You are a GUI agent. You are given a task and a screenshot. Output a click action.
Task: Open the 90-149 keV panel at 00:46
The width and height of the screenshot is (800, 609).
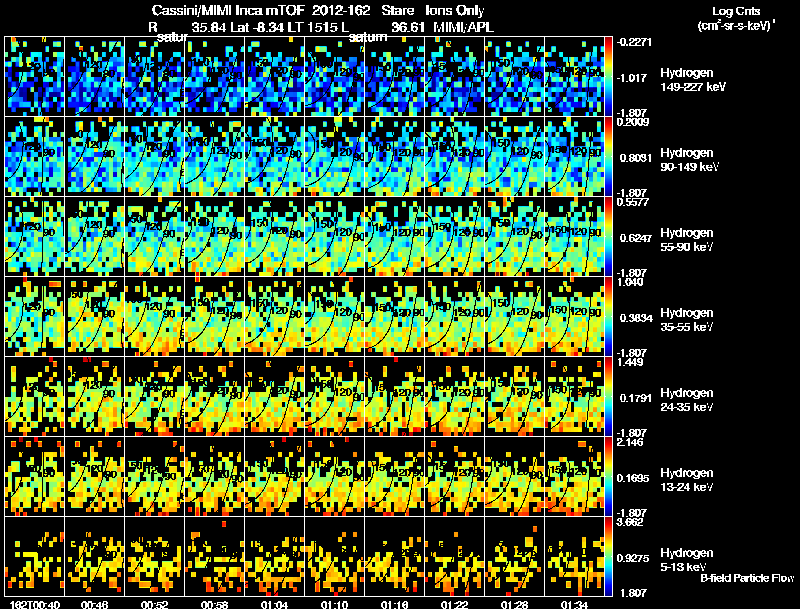(94, 156)
